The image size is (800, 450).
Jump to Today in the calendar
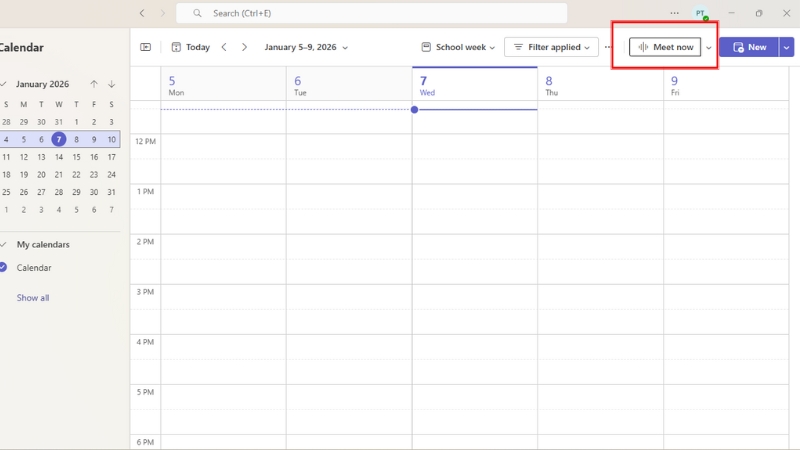[x=190, y=47]
